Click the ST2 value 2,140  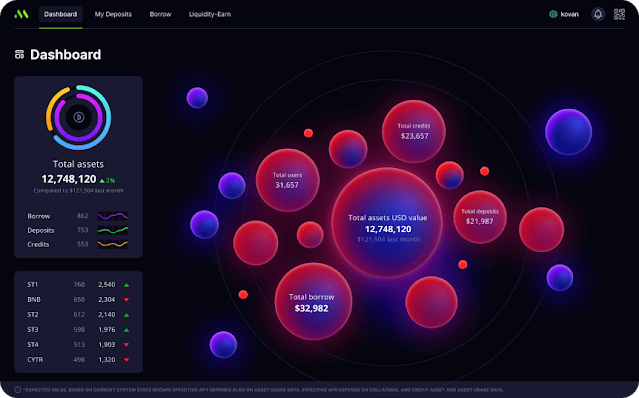pos(107,315)
